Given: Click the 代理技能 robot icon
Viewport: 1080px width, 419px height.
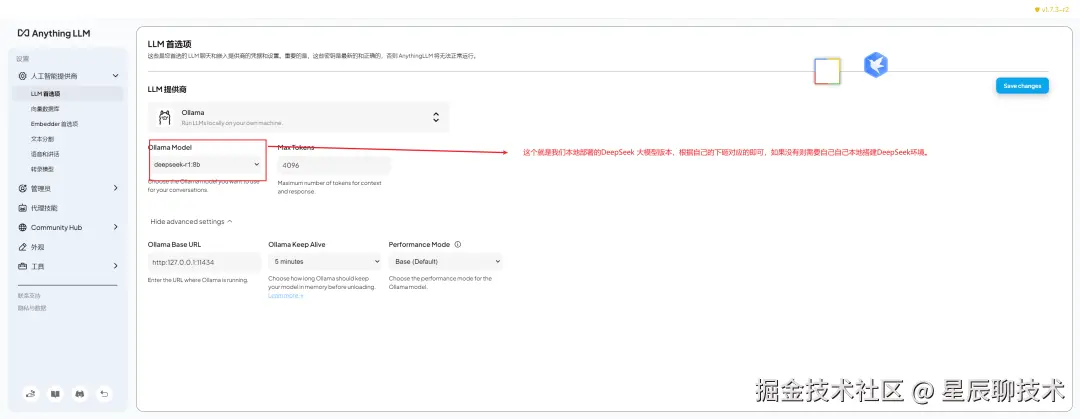Looking at the screenshot, I should [23, 207].
